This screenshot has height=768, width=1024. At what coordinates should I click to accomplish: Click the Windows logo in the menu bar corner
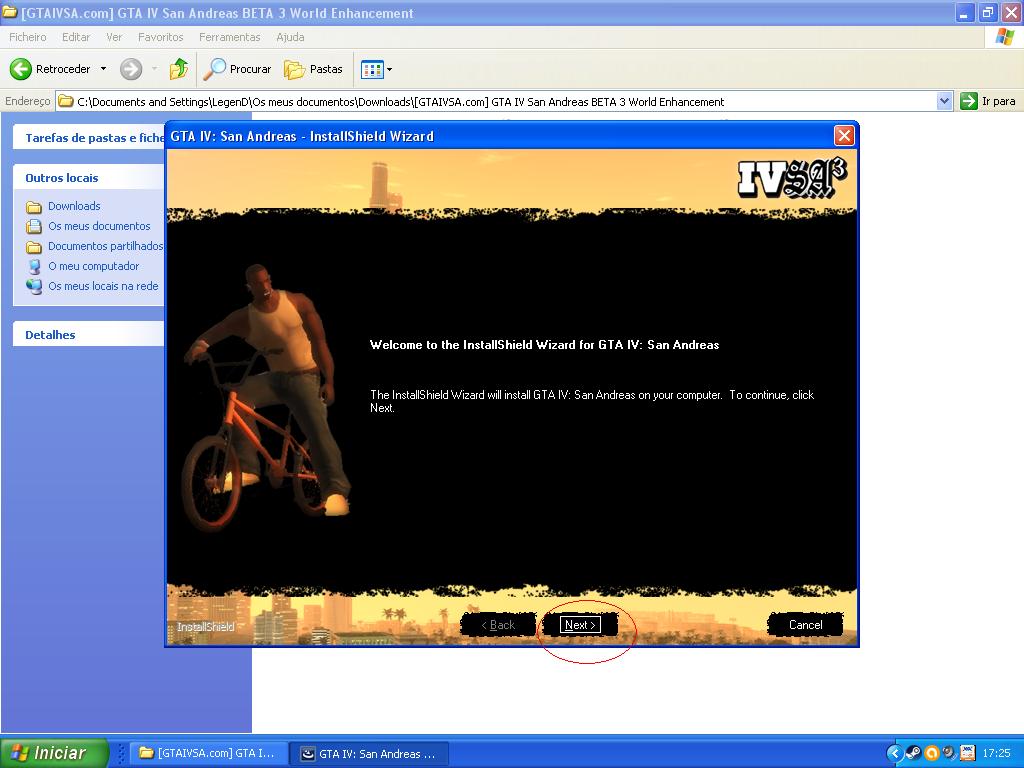[1004, 37]
